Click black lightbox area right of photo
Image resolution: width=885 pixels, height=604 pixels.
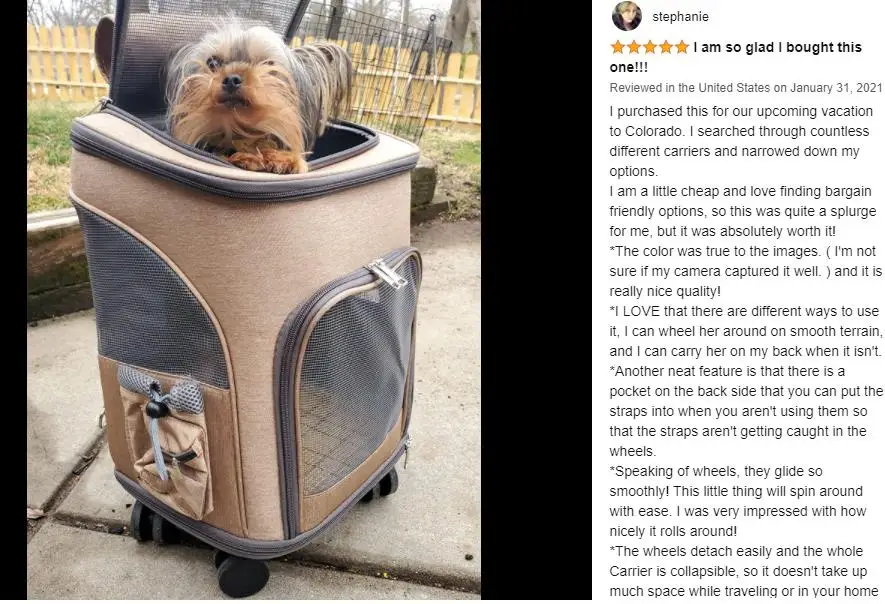(x=536, y=300)
